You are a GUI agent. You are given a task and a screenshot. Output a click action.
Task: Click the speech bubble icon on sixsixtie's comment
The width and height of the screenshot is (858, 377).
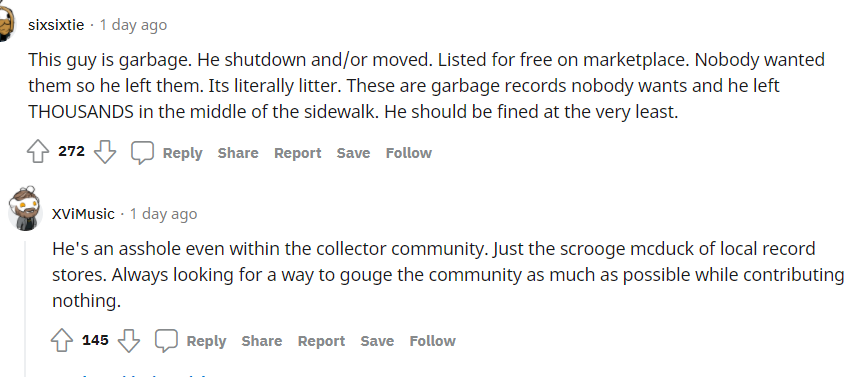point(142,153)
